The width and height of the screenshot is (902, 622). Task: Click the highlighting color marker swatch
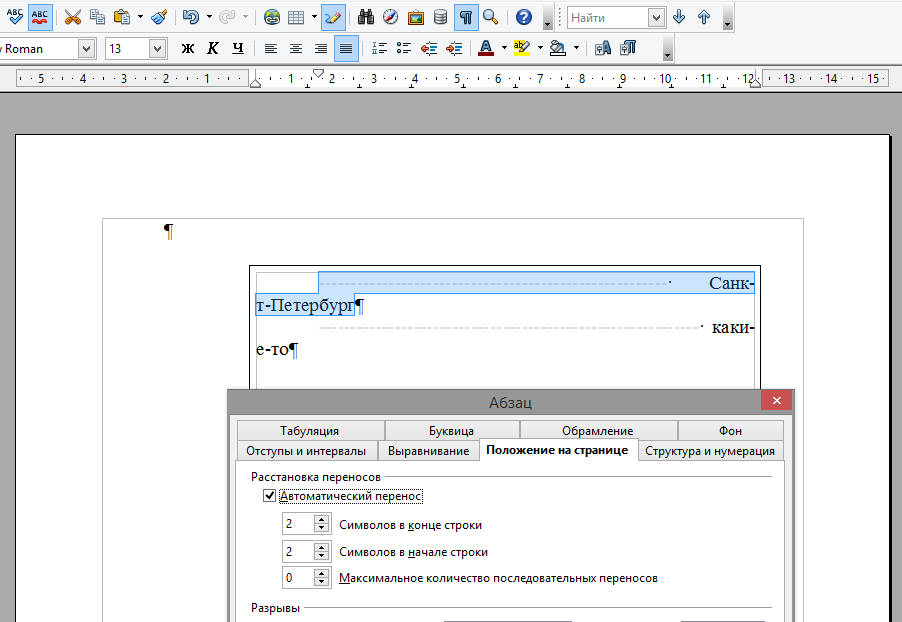521,48
